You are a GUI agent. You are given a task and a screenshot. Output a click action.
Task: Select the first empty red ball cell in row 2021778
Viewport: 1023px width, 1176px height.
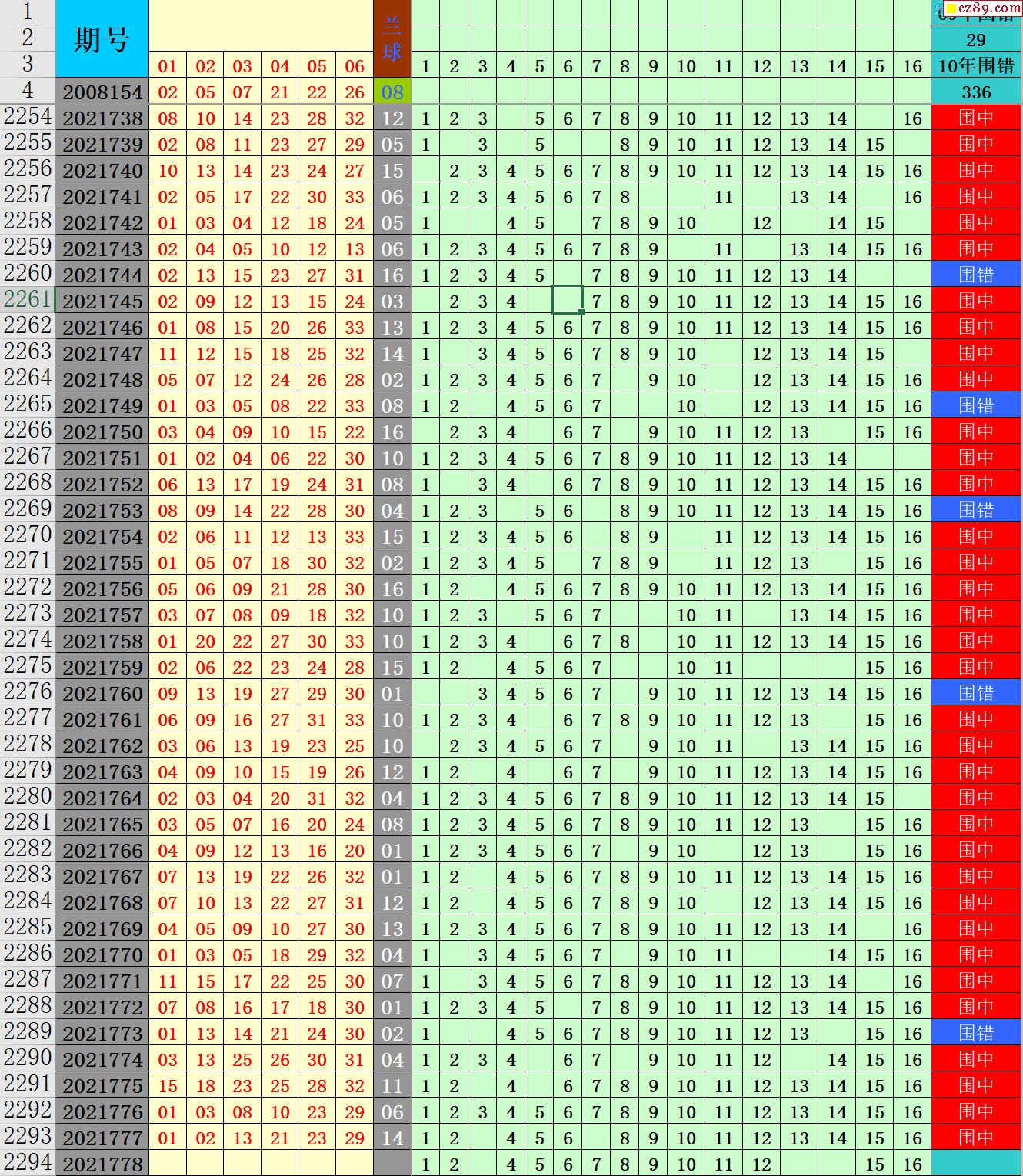pos(168,1164)
